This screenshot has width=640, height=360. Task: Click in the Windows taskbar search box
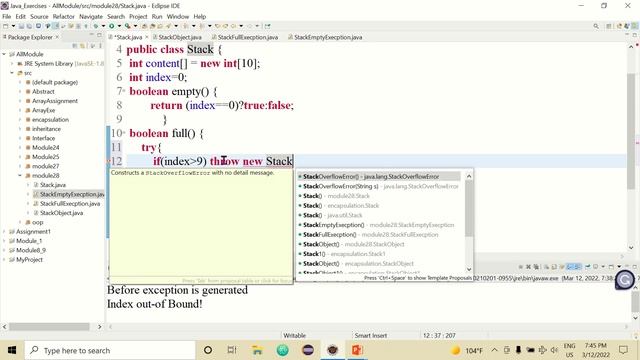tap(110, 350)
